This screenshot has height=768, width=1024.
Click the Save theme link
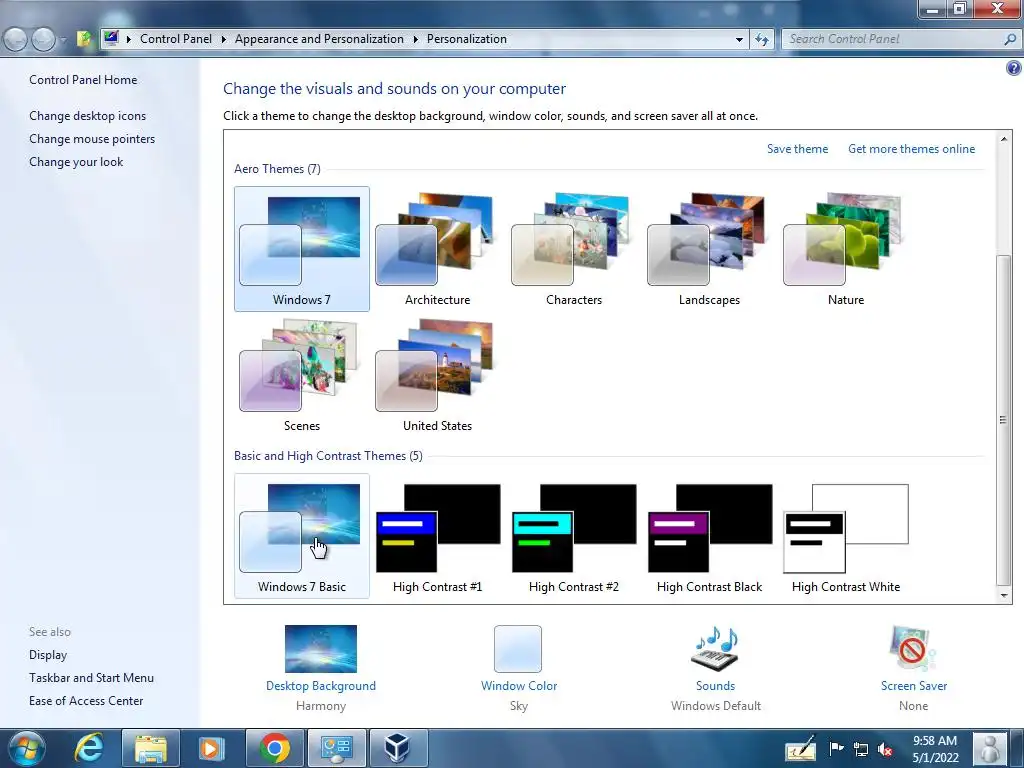(797, 149)
